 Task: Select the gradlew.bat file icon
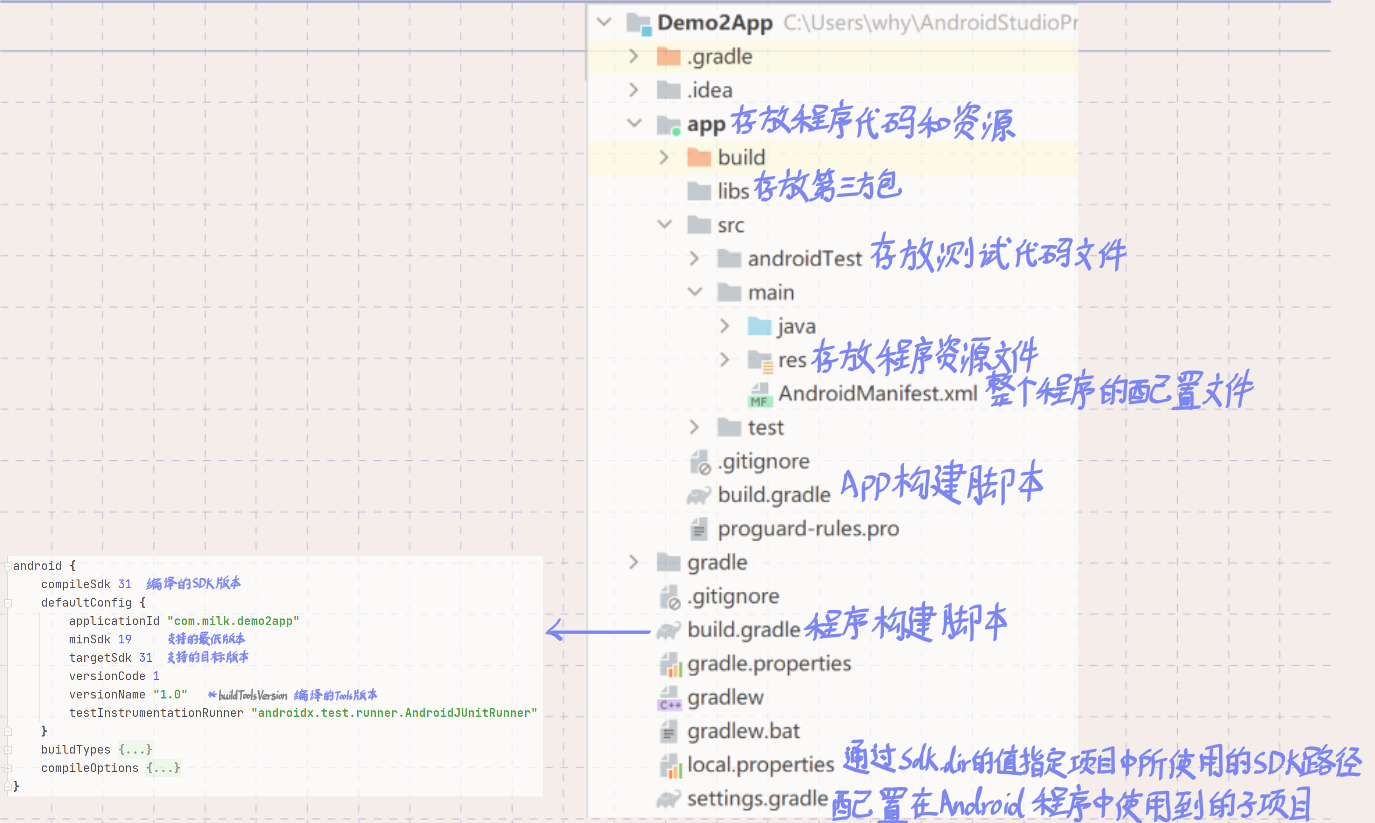click(669, 732)
